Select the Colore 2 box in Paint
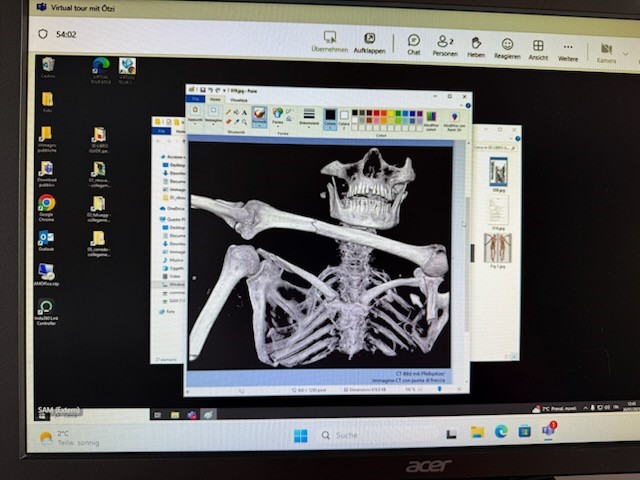640x480 pixels. 344,119
